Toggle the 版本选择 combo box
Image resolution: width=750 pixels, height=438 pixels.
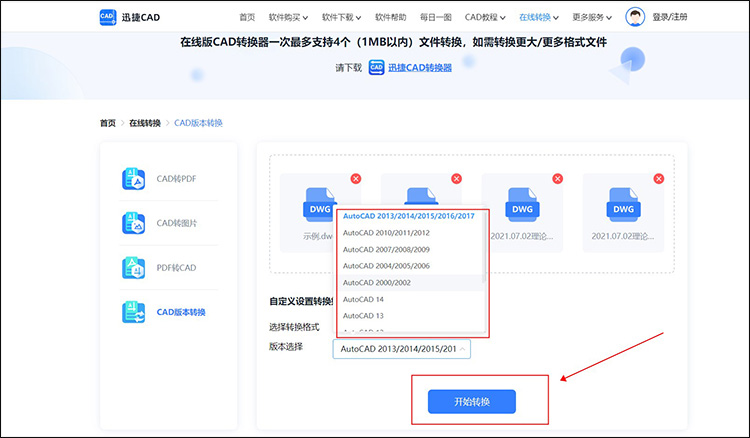click(x=402, y=349)
